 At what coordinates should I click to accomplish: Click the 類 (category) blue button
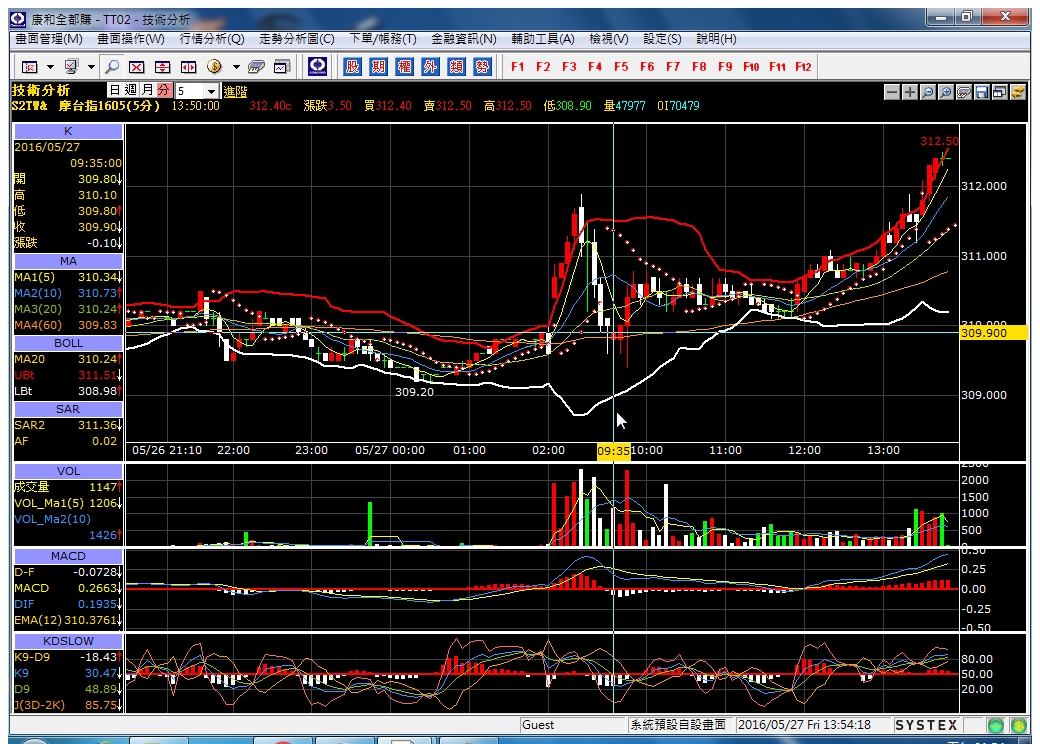[456, 66]
